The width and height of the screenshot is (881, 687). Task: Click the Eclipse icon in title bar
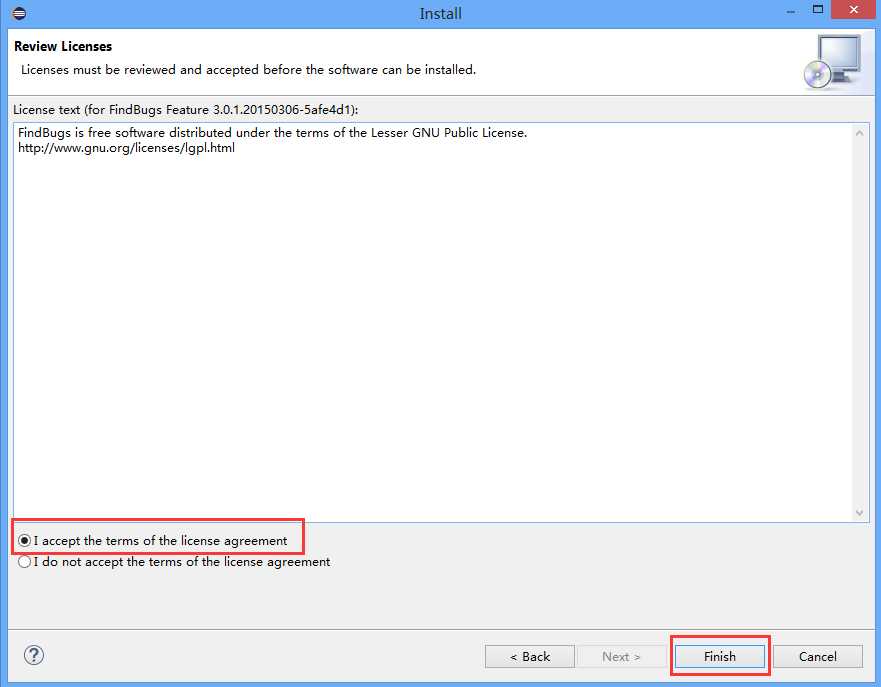click(x=19, y=13)
